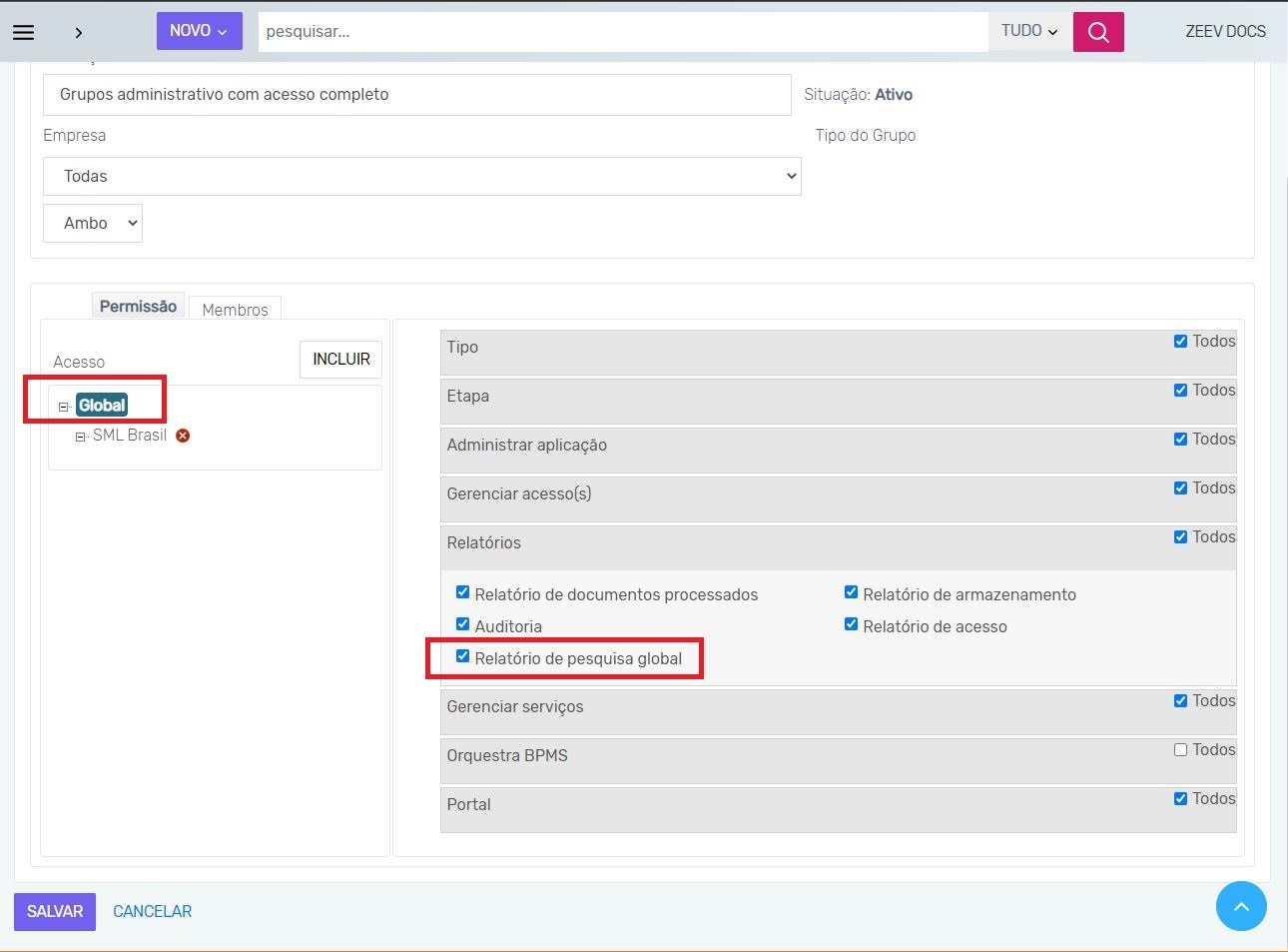This screenshot has height=952, width=1288.
Task: Open the Empresa dropdown showing Todas
Action: (421, 176)
